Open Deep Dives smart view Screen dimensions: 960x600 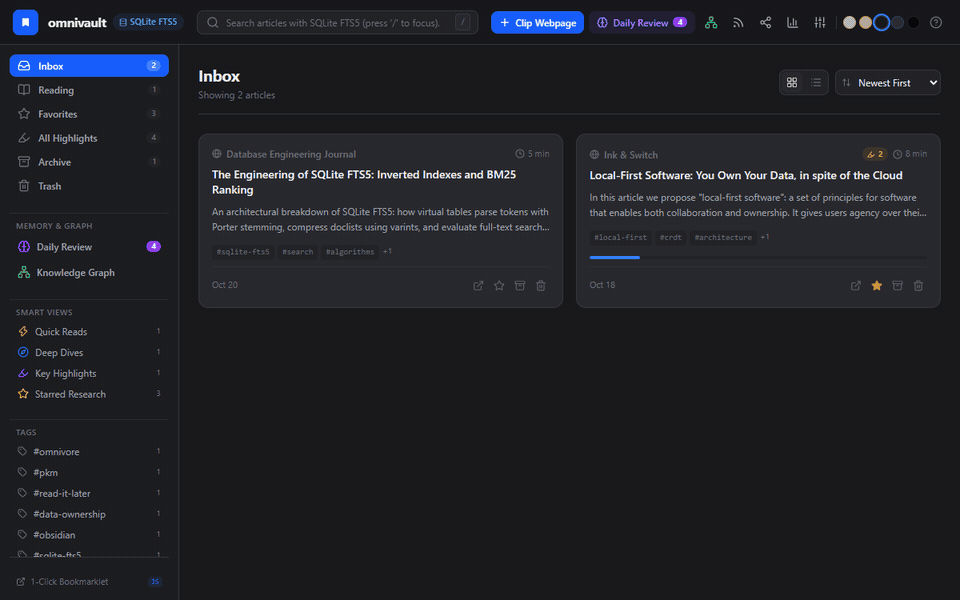point(89,352)
